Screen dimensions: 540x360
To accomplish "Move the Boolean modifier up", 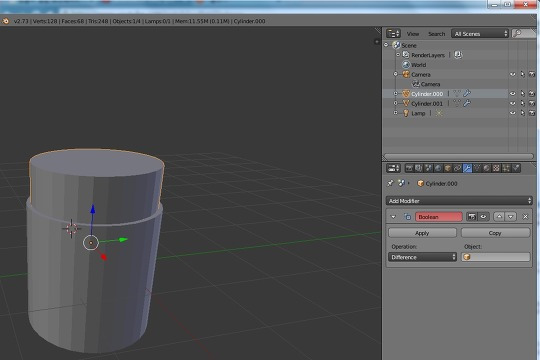I will click(x=499, y=217).
